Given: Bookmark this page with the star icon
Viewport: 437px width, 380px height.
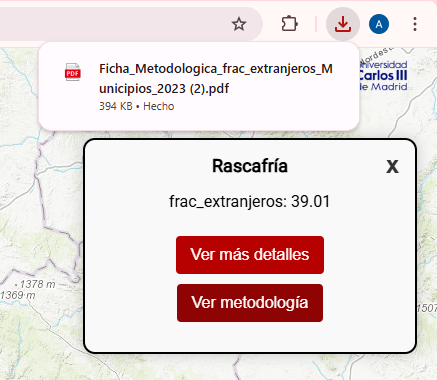Looking at the screenshot, I should coord(239,24).
